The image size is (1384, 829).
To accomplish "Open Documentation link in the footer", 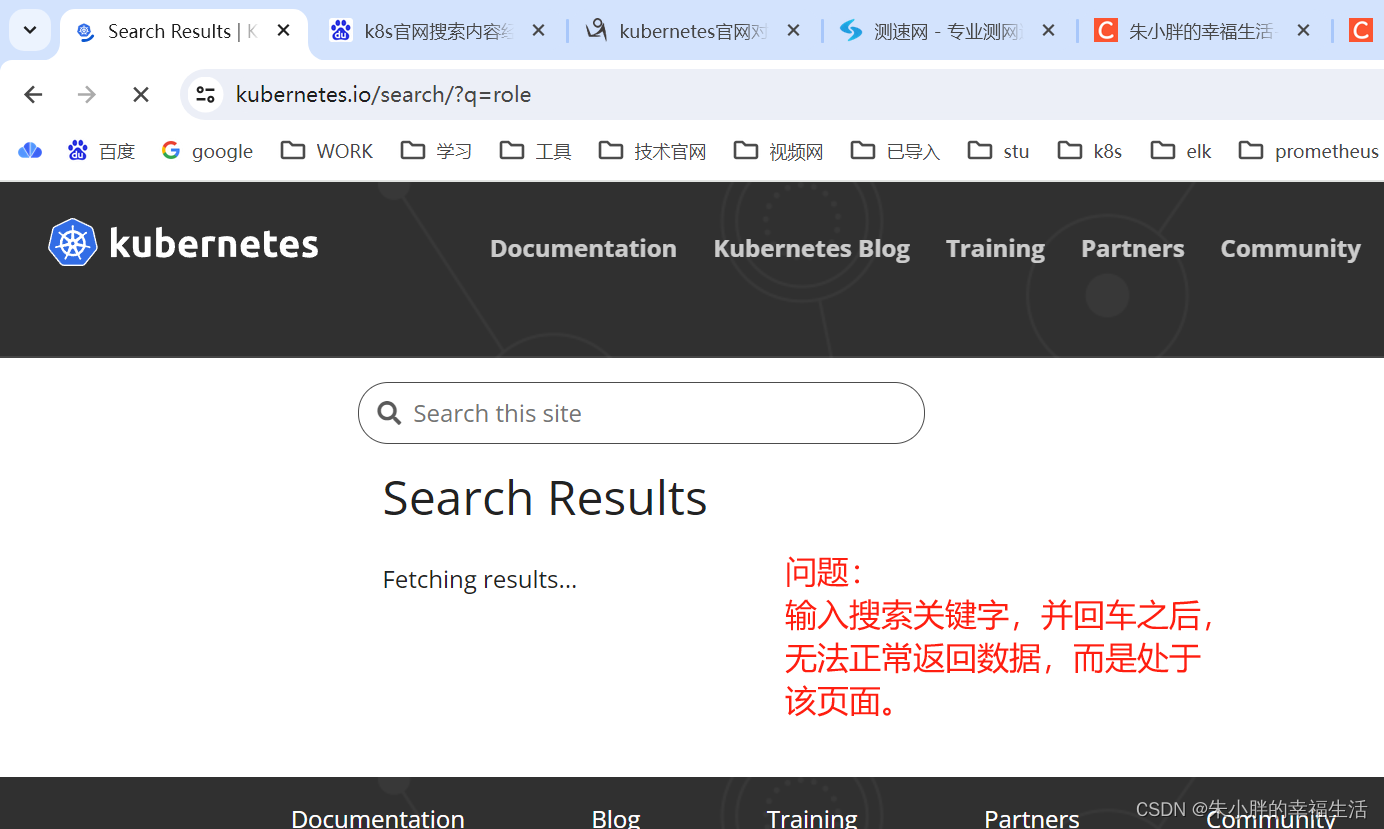I will pyautogui.click(x=378, y=818).
